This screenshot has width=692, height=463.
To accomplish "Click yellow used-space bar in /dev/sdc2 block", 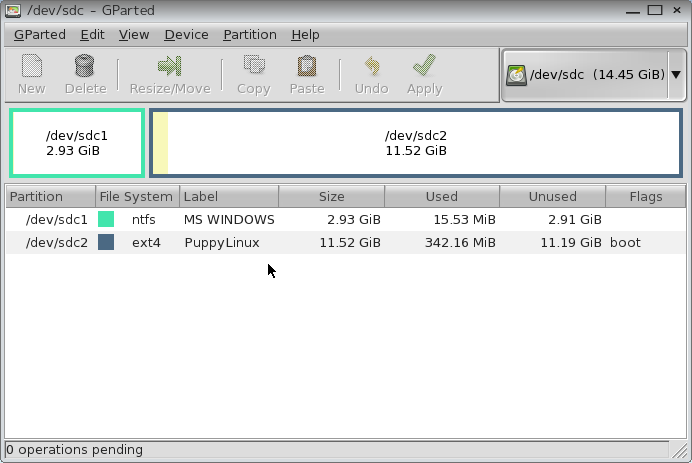I will (x=161, y=143).
